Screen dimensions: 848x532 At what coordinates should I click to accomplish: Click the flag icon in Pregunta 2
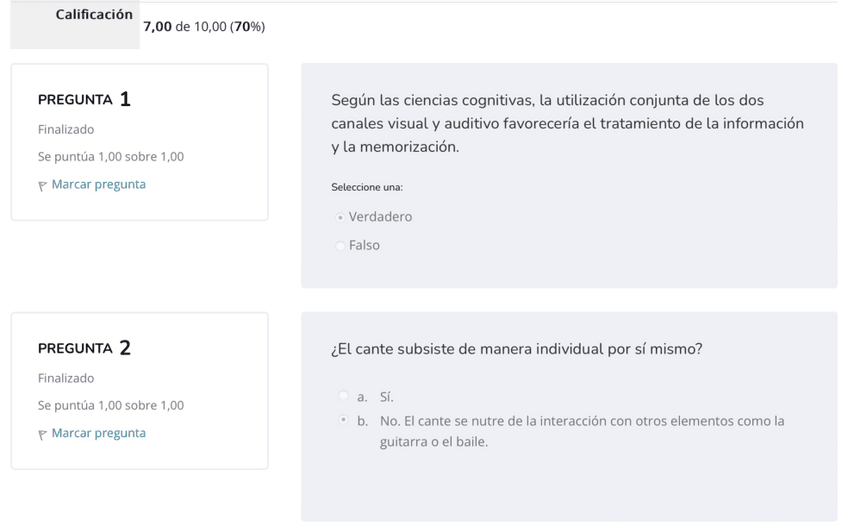(42, 434)
